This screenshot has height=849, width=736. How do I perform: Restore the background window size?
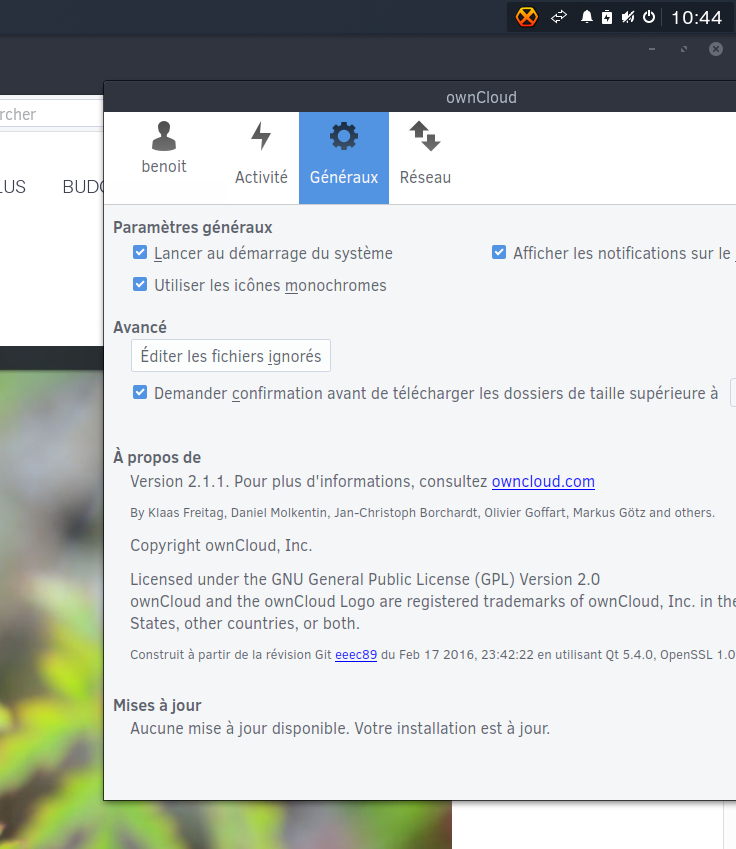pos(684,49)
